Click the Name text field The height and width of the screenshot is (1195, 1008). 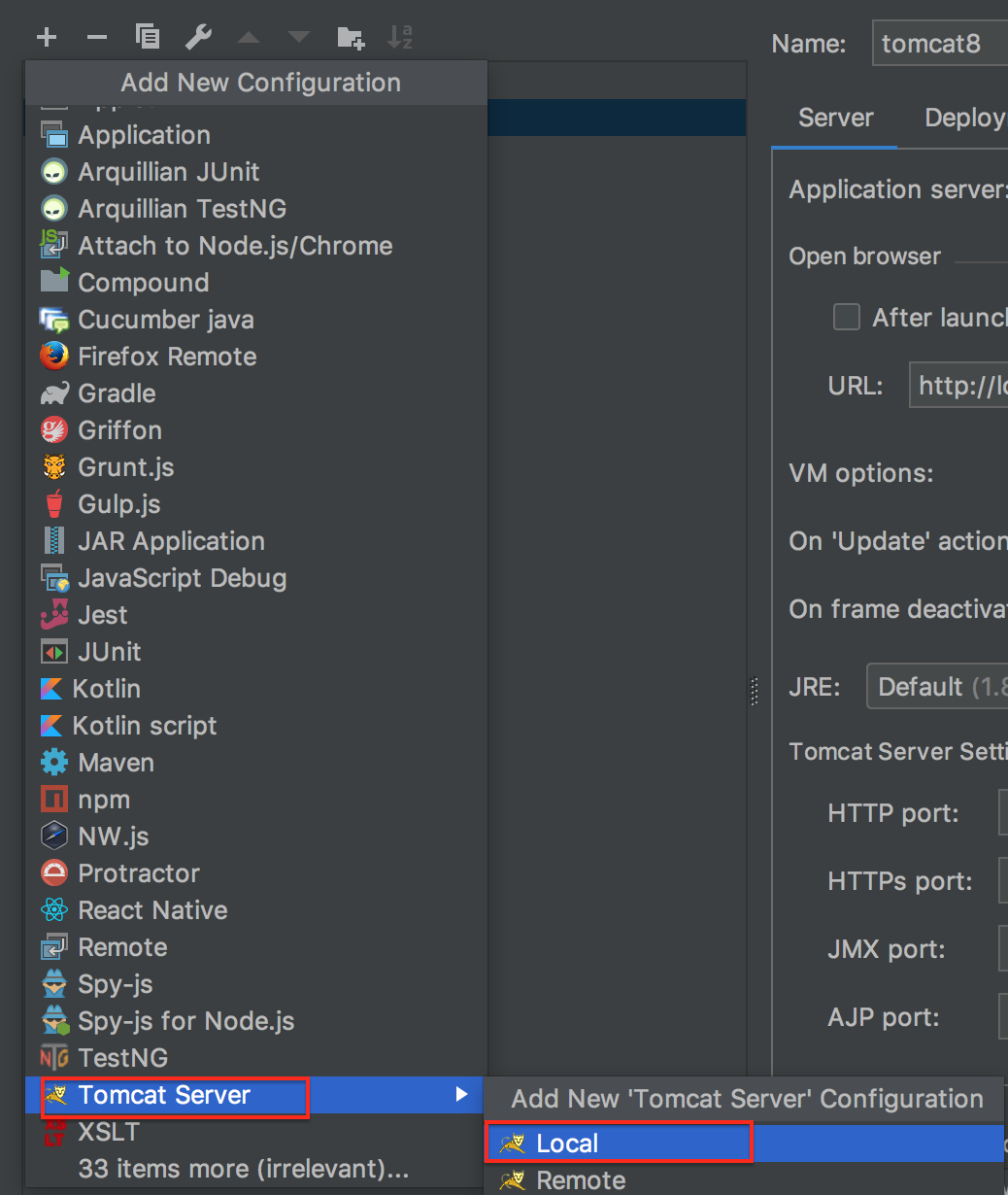(x=940, y=44)
